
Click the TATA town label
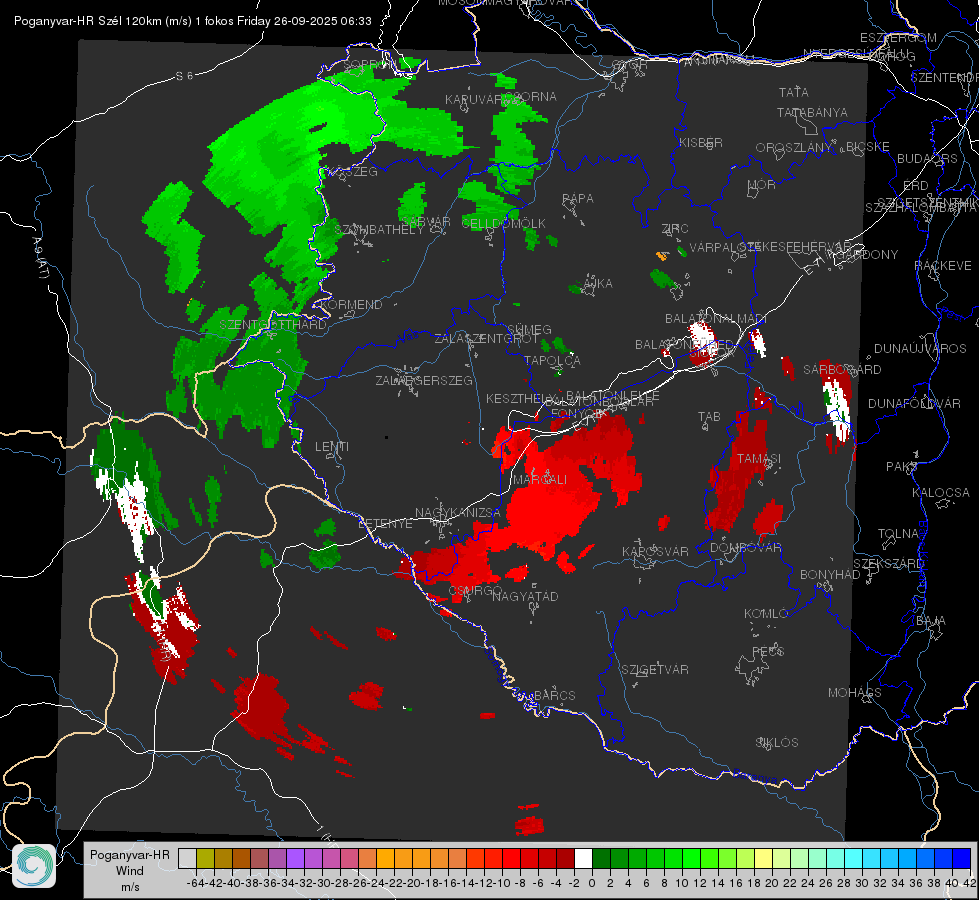[794, 92]
